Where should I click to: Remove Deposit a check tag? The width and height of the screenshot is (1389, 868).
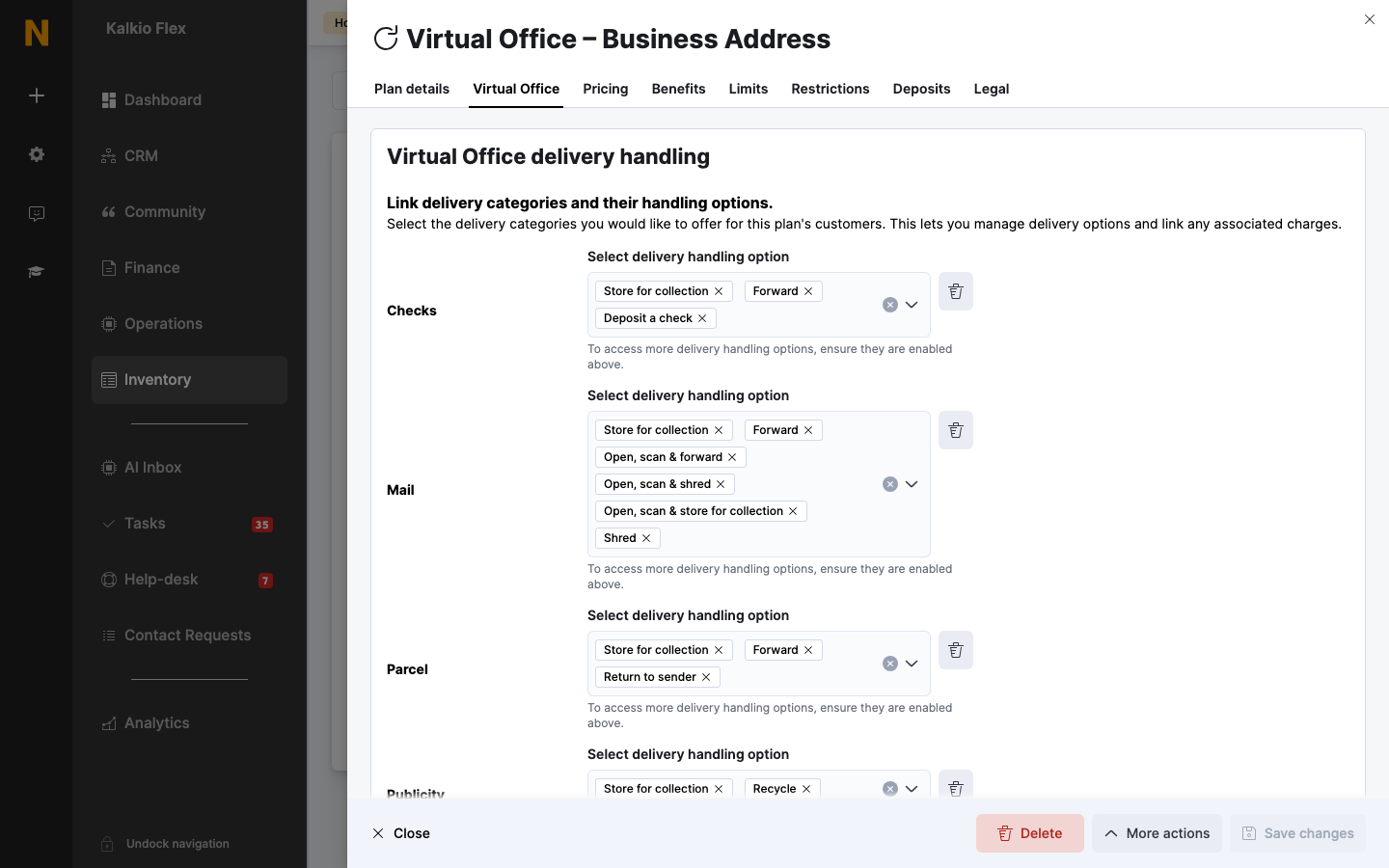pyautogui.click(x=702, y=318)
